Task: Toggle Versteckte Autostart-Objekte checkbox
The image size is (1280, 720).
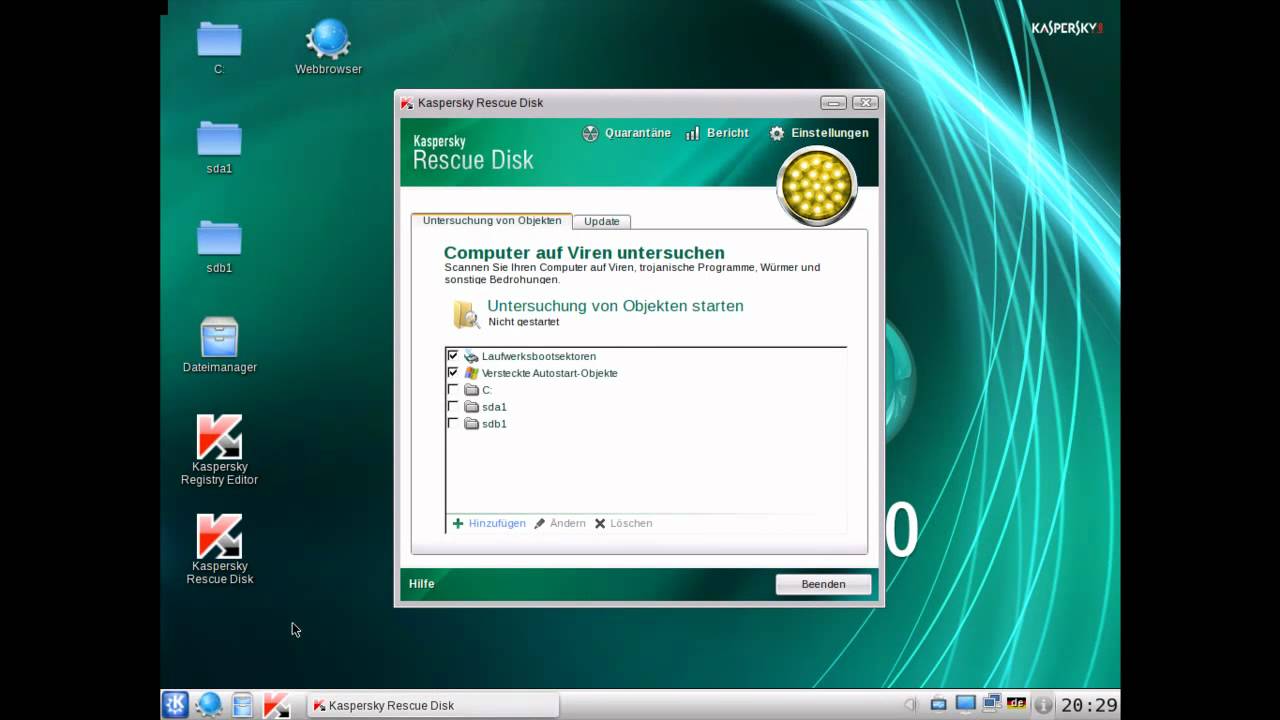Action: [453, 373]
